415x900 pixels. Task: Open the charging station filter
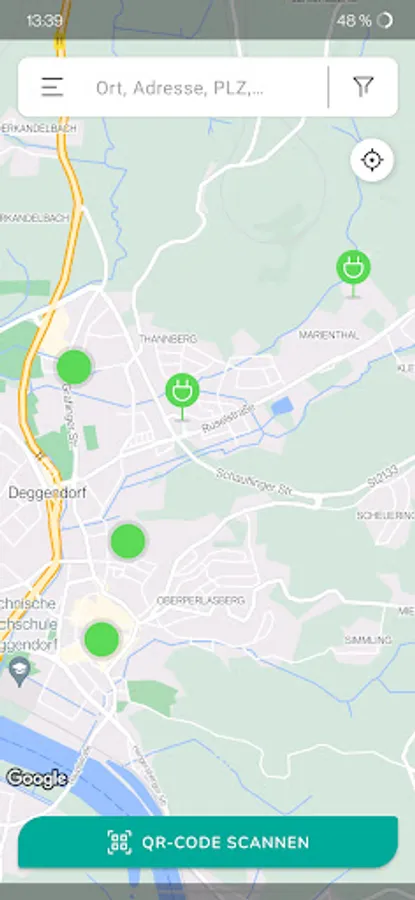[x=363, y=87]
